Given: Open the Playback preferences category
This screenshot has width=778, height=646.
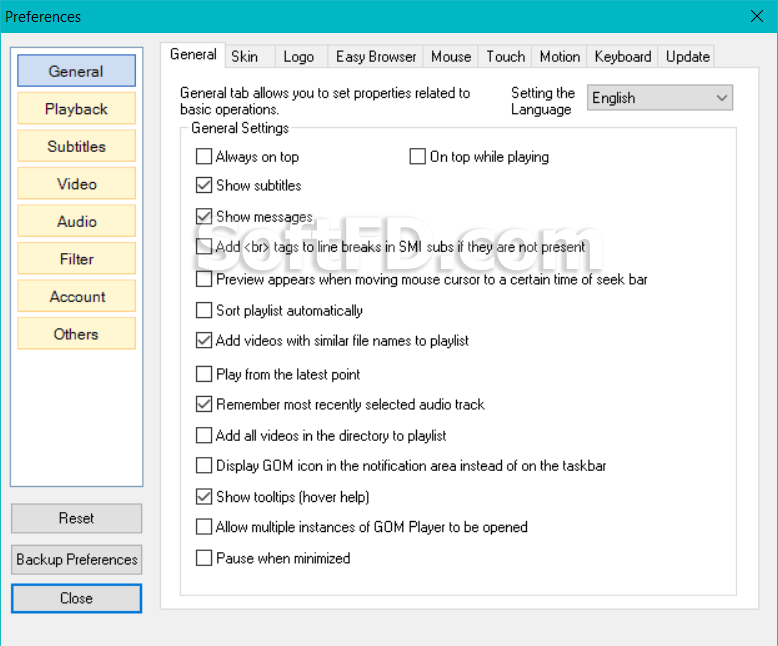Looking at the screenshot, I should click(76, 109).
